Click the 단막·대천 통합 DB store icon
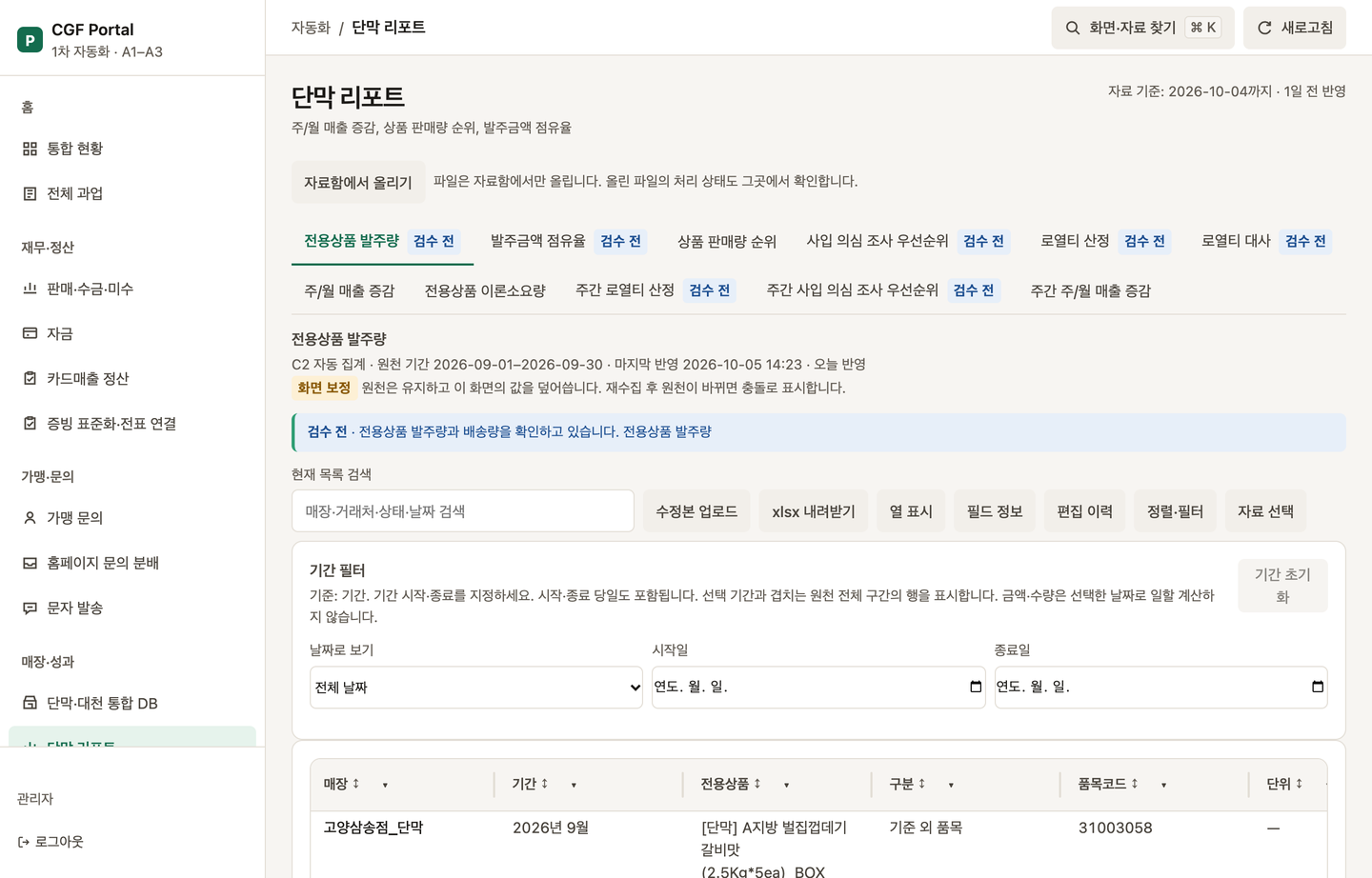 click(30, 703)
